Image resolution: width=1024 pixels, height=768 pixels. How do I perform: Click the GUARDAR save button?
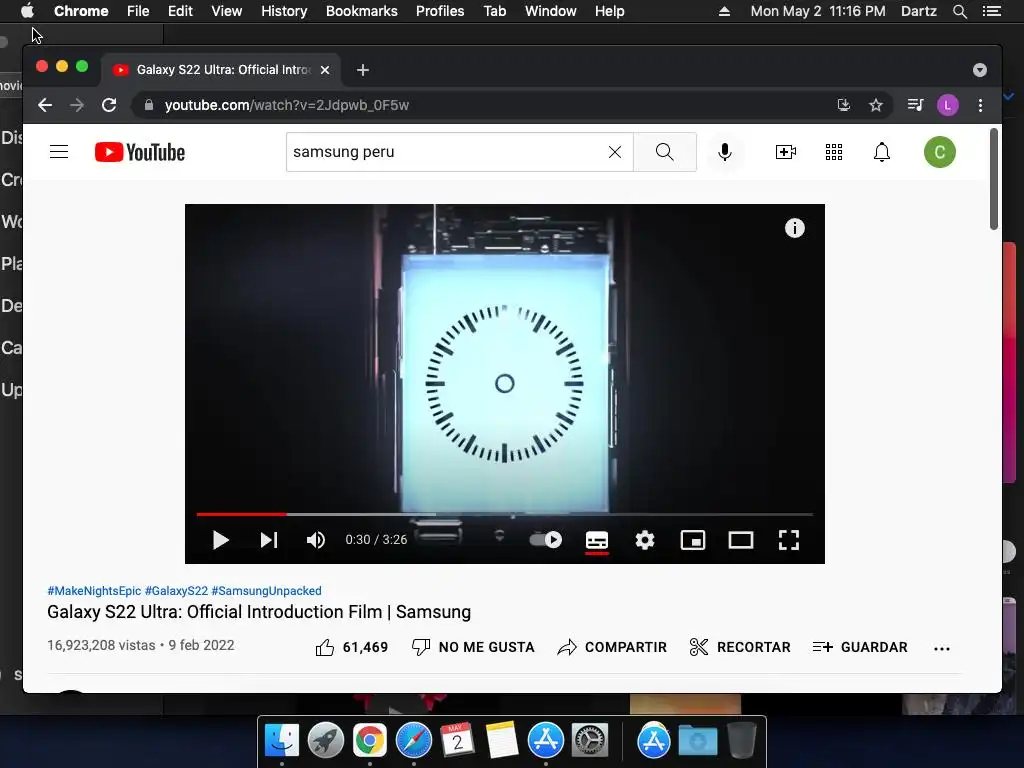coord(860,647)
